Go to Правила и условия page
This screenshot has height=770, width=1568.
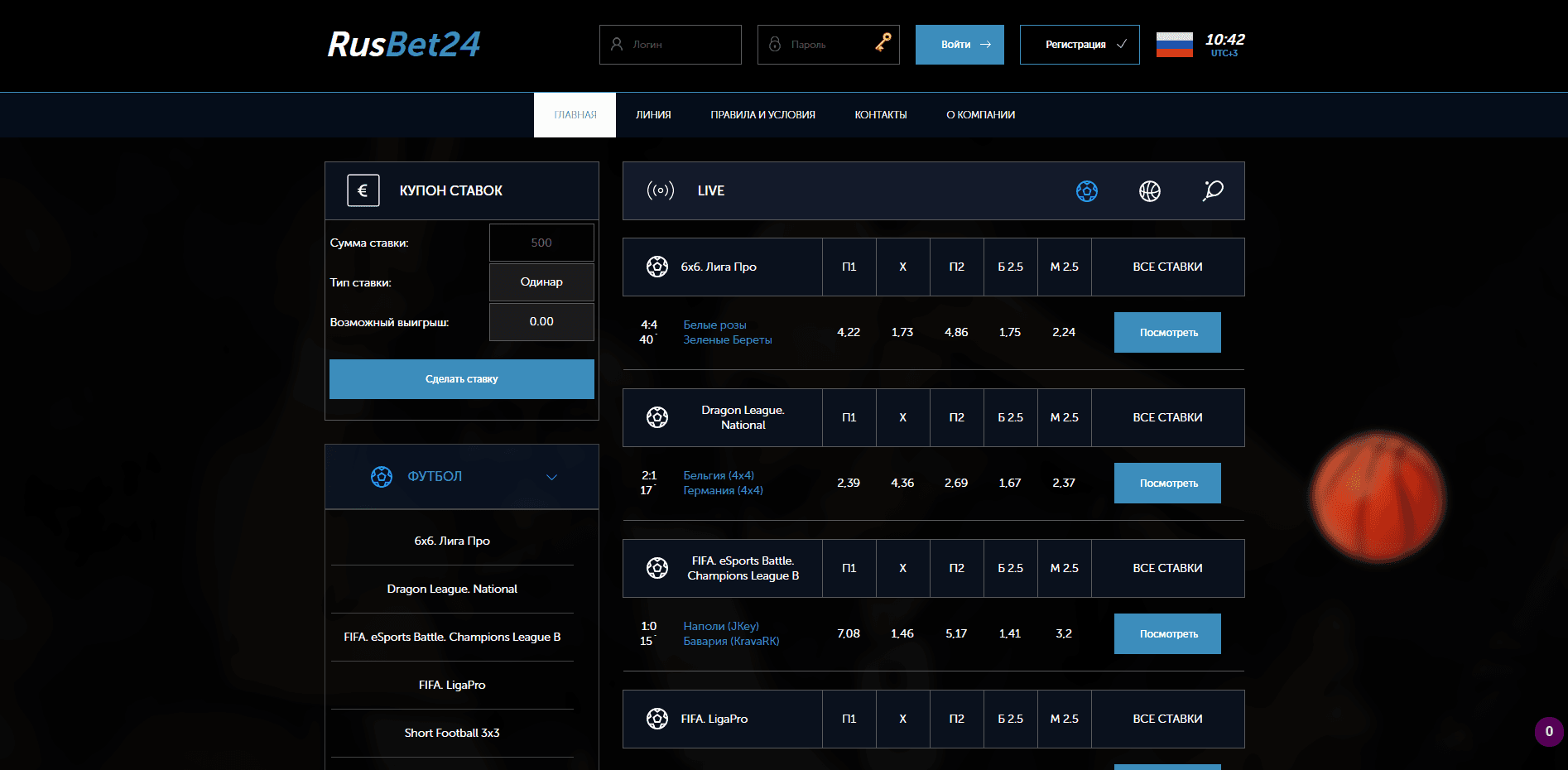762,115
